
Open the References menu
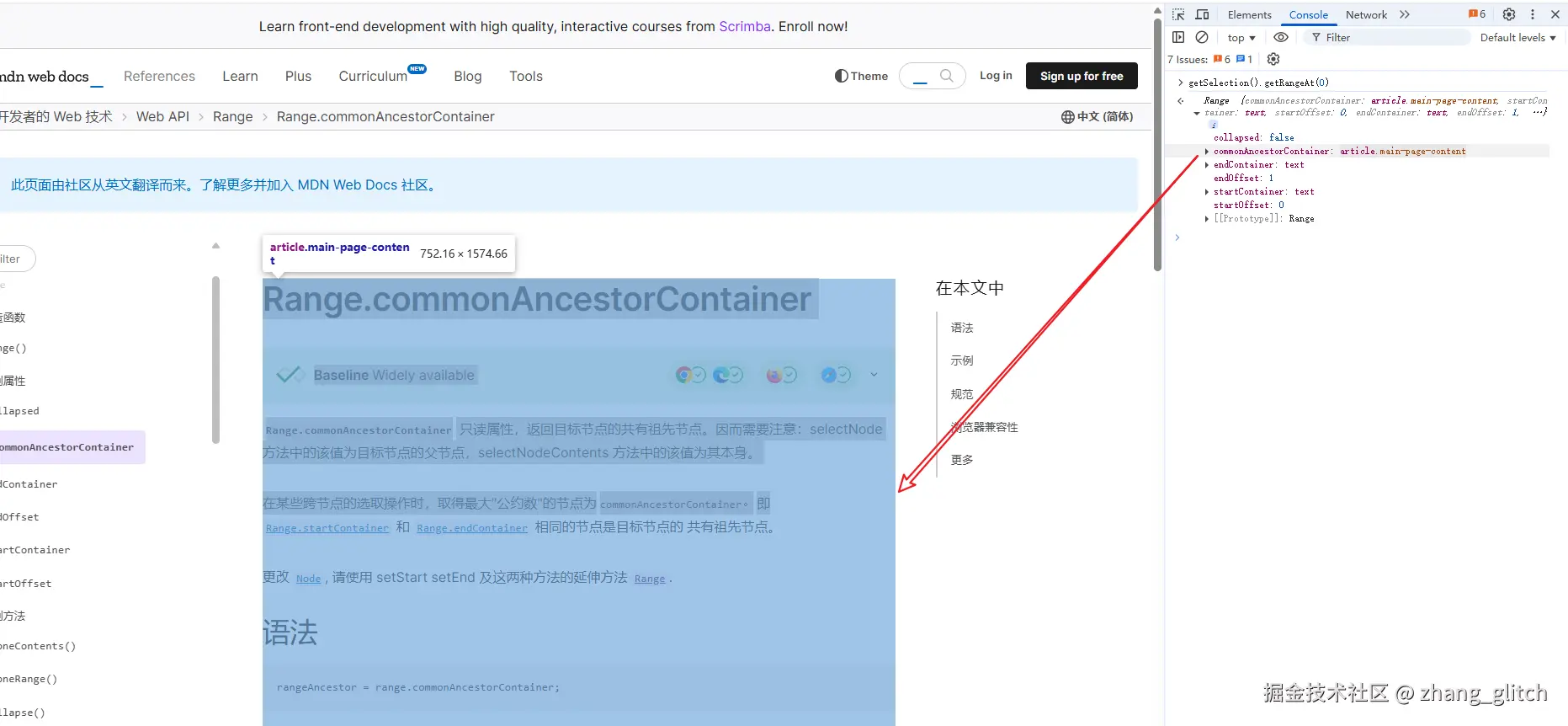159,76
